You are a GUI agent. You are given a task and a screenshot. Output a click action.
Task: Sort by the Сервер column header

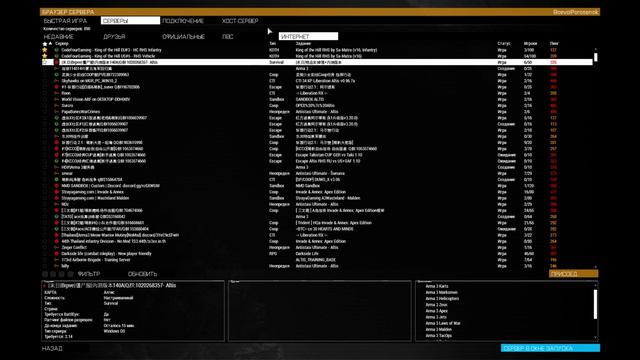pos(62,43)
